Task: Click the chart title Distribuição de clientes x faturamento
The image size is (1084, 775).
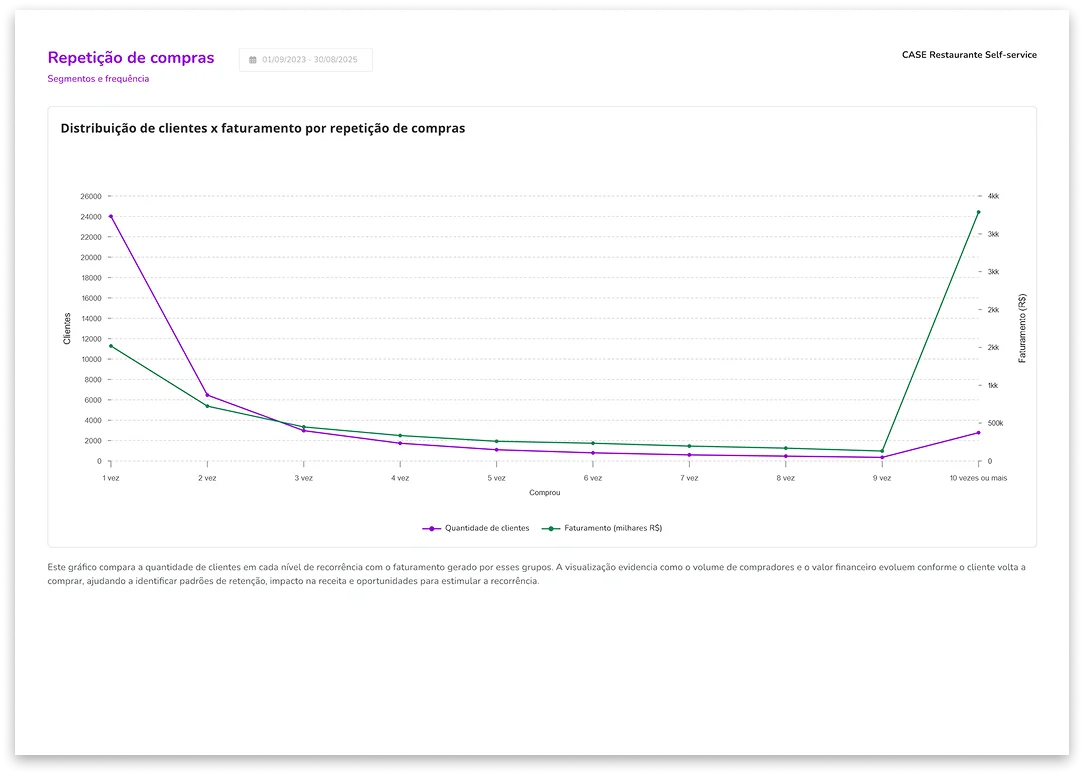Action: tap(262, 128)
